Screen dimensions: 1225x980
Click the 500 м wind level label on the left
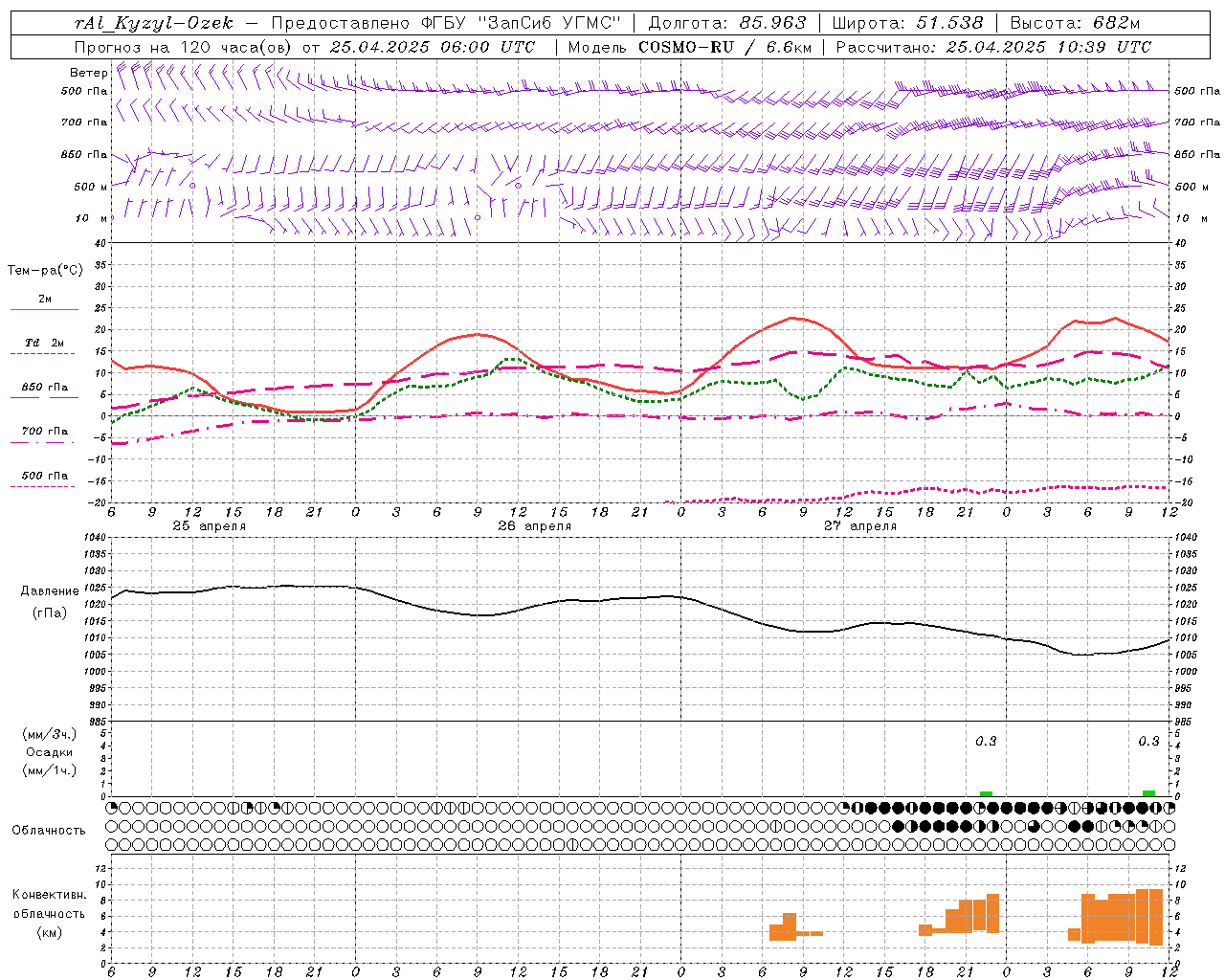pos(91,187)
